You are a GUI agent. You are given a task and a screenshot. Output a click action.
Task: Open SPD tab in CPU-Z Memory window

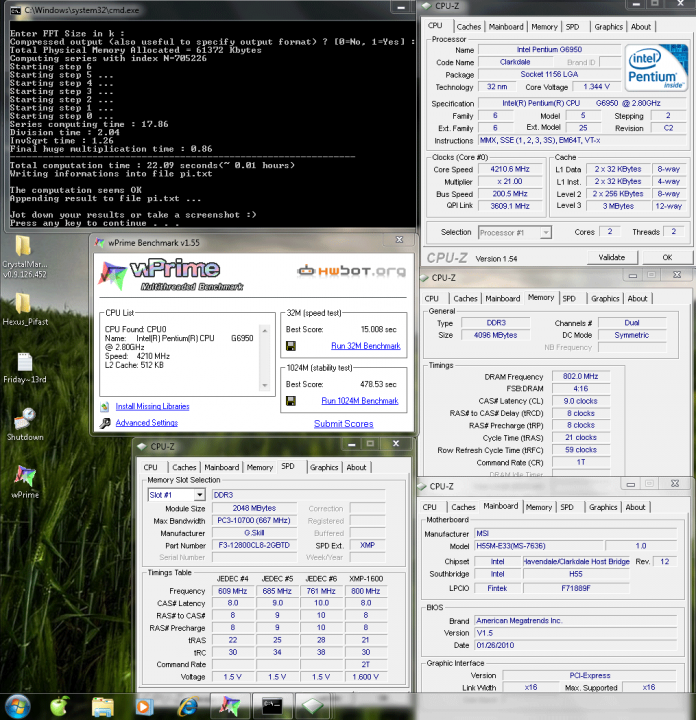tap(569, 298)
